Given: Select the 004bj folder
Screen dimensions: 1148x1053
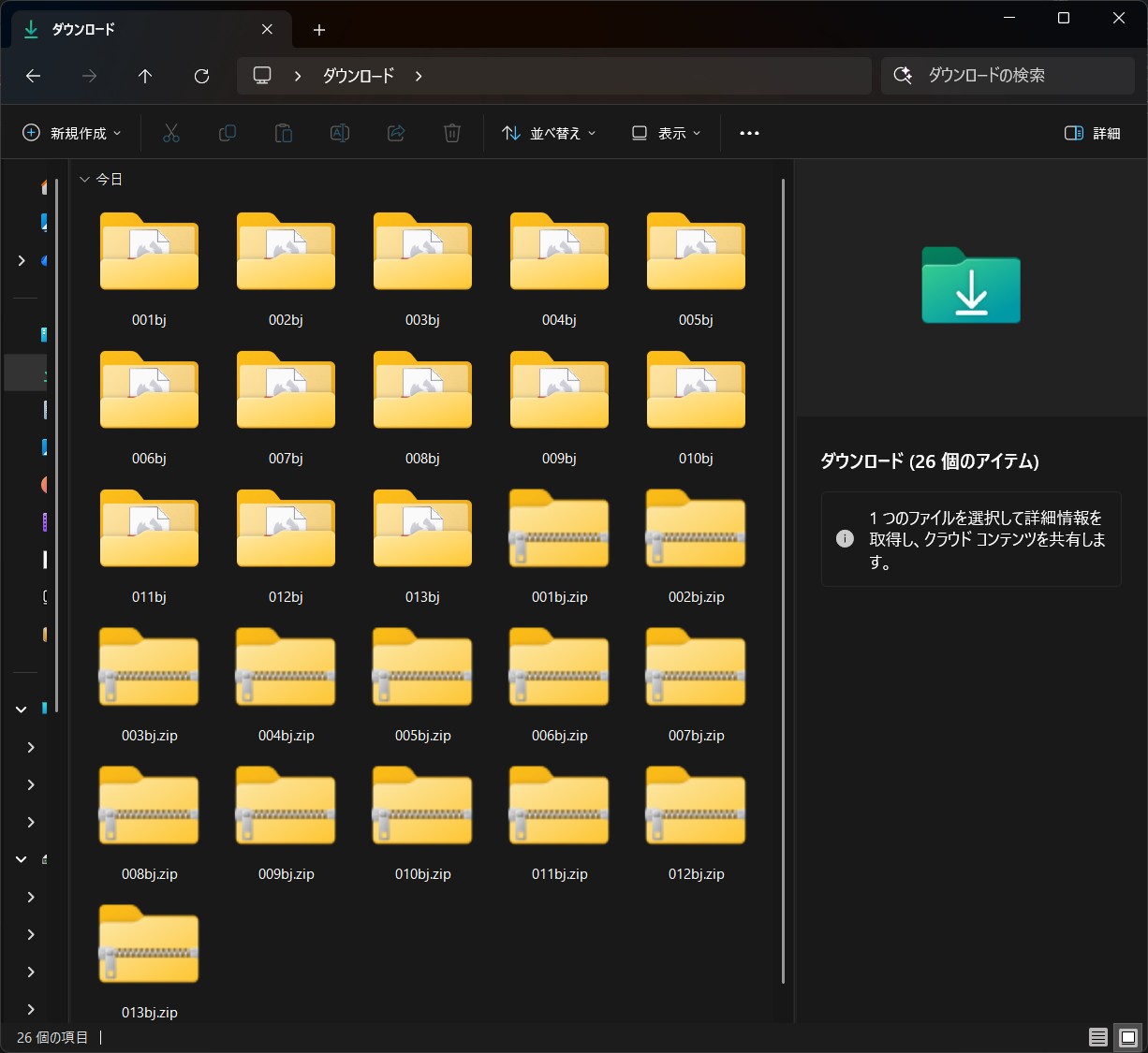Looking at the screenshot, I should click(559, 269).
